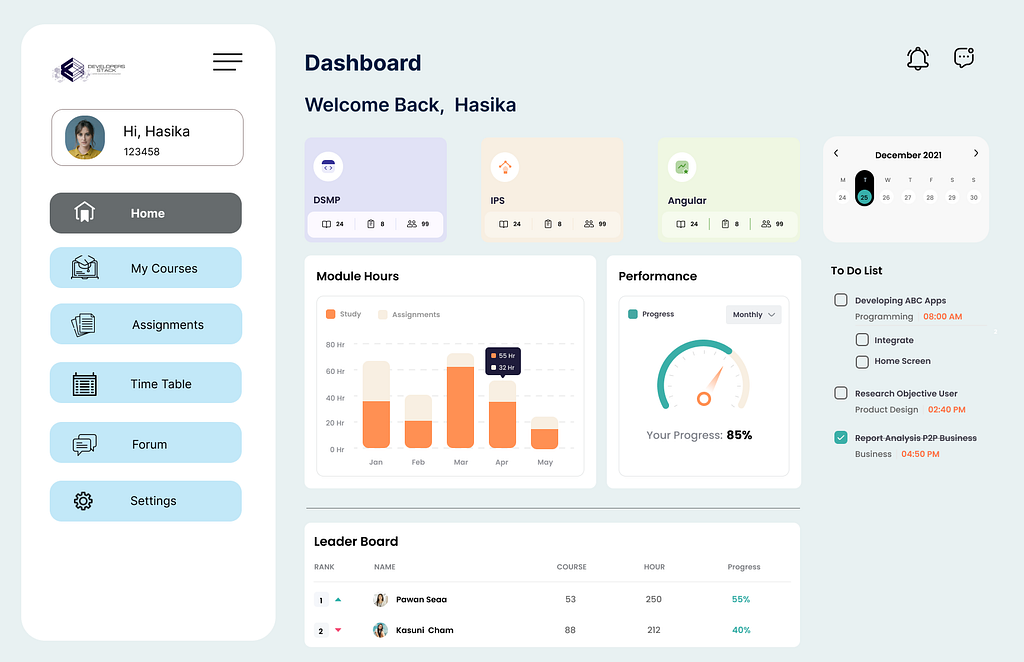Open the messages chat bubble icon
This screenshot has height=662, width=1024.
(963, 58)
